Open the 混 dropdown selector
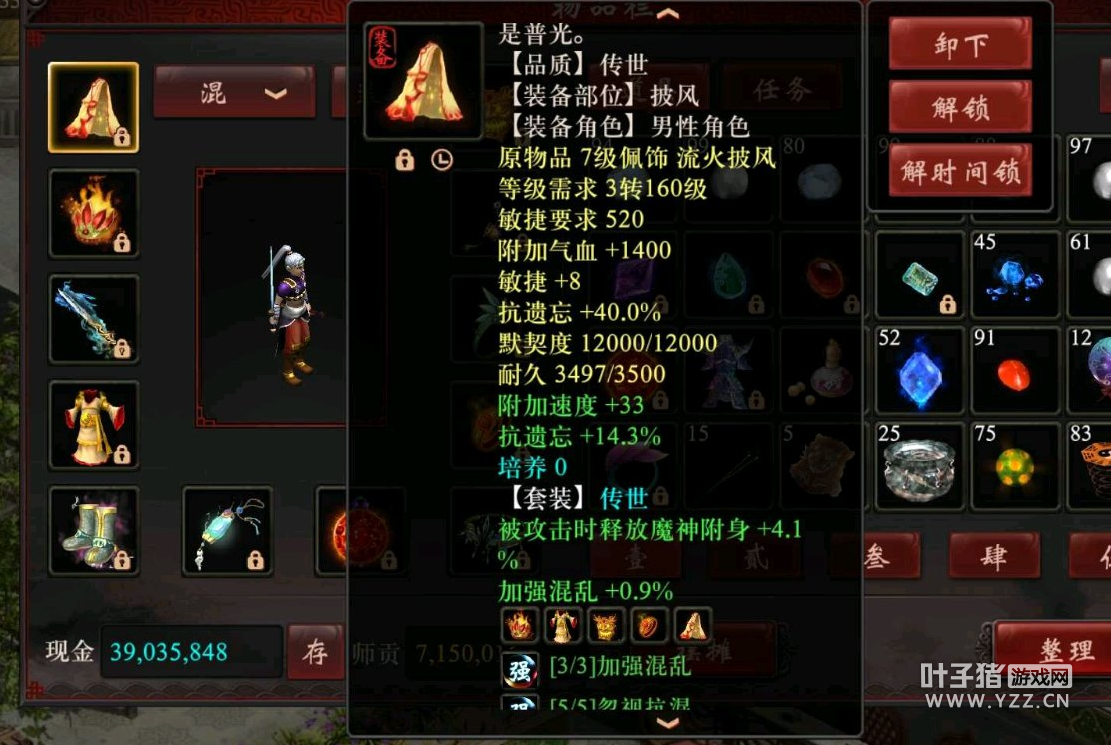This screenshot has width=1111, height=745. coord(235,92)
